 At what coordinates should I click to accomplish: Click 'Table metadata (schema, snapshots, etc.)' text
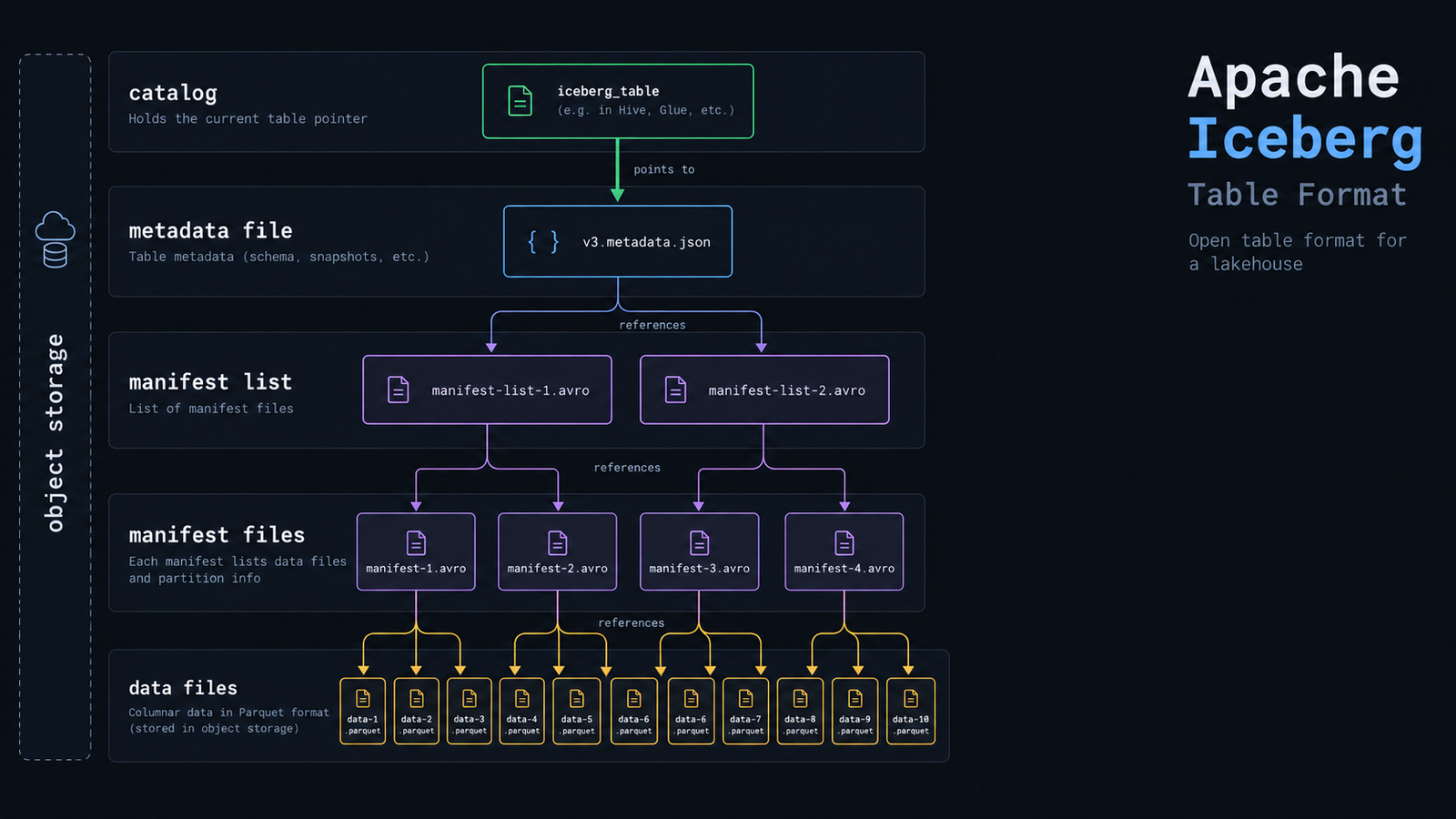(278, 257)
